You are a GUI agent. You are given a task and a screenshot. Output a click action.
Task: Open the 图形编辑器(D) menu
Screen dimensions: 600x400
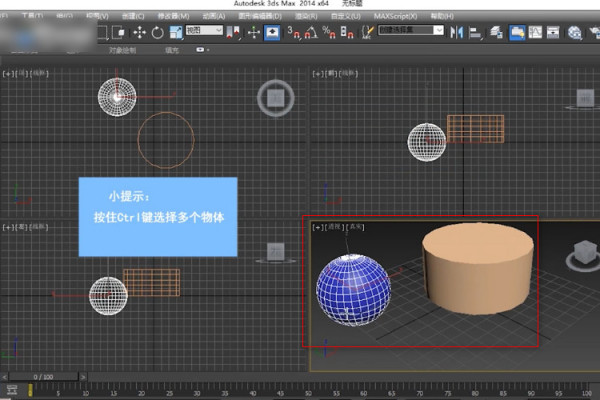[260, 16]
